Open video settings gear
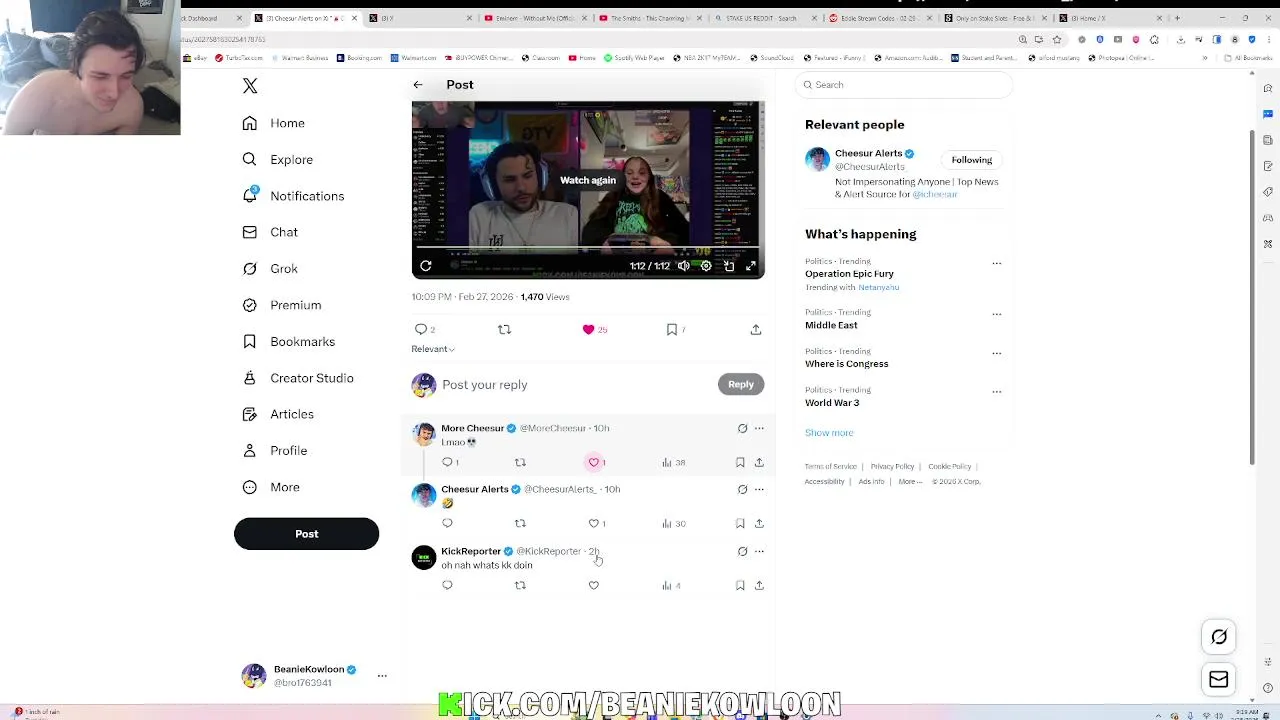 [x=706, y=266]
